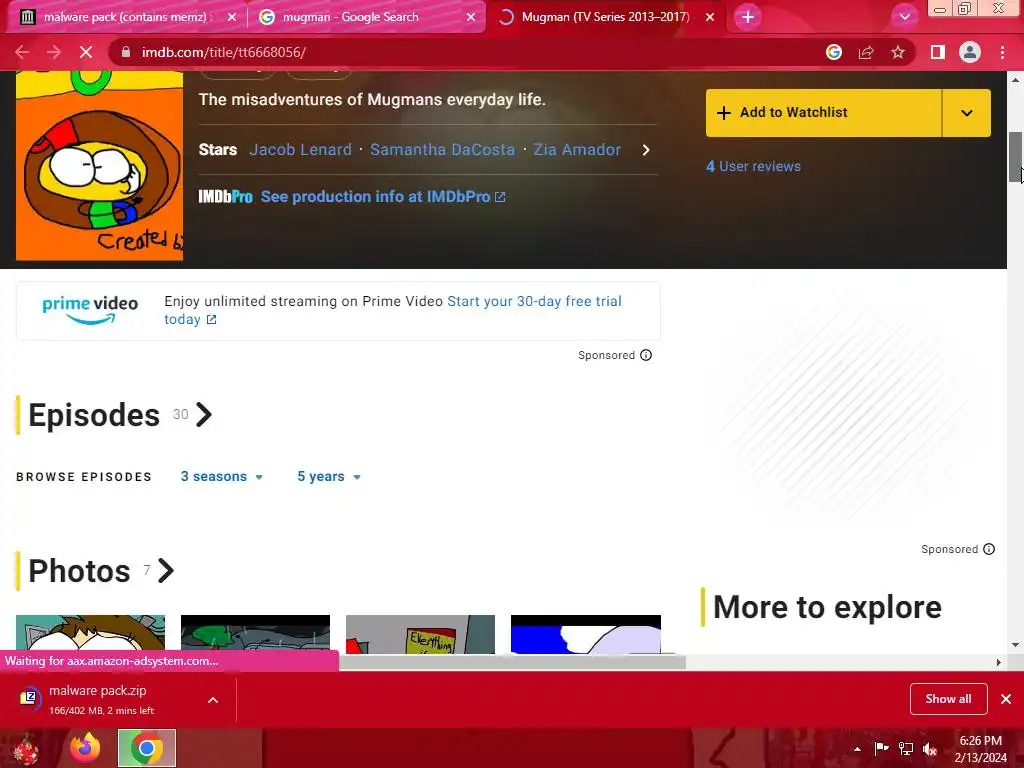Click vertical scrollbar thumb
1024x768 pixels.
pos(1016,157)
